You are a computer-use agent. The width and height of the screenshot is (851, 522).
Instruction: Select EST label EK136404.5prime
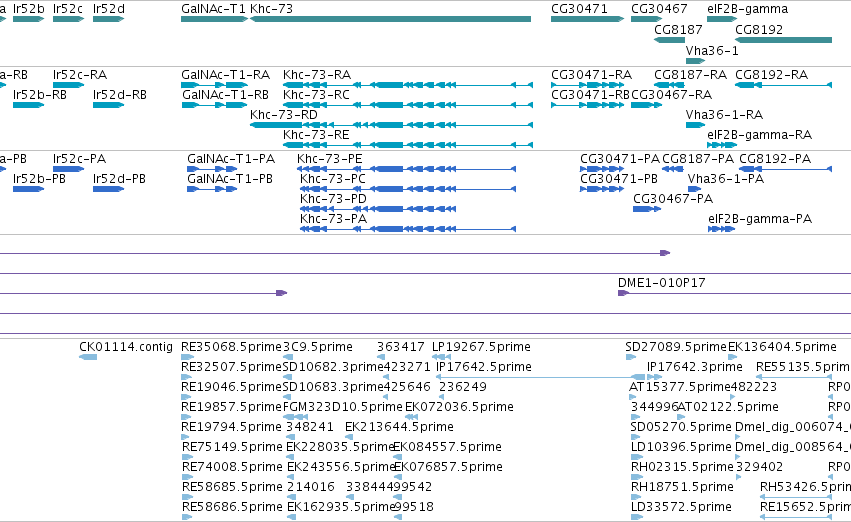tap(782, 347)
